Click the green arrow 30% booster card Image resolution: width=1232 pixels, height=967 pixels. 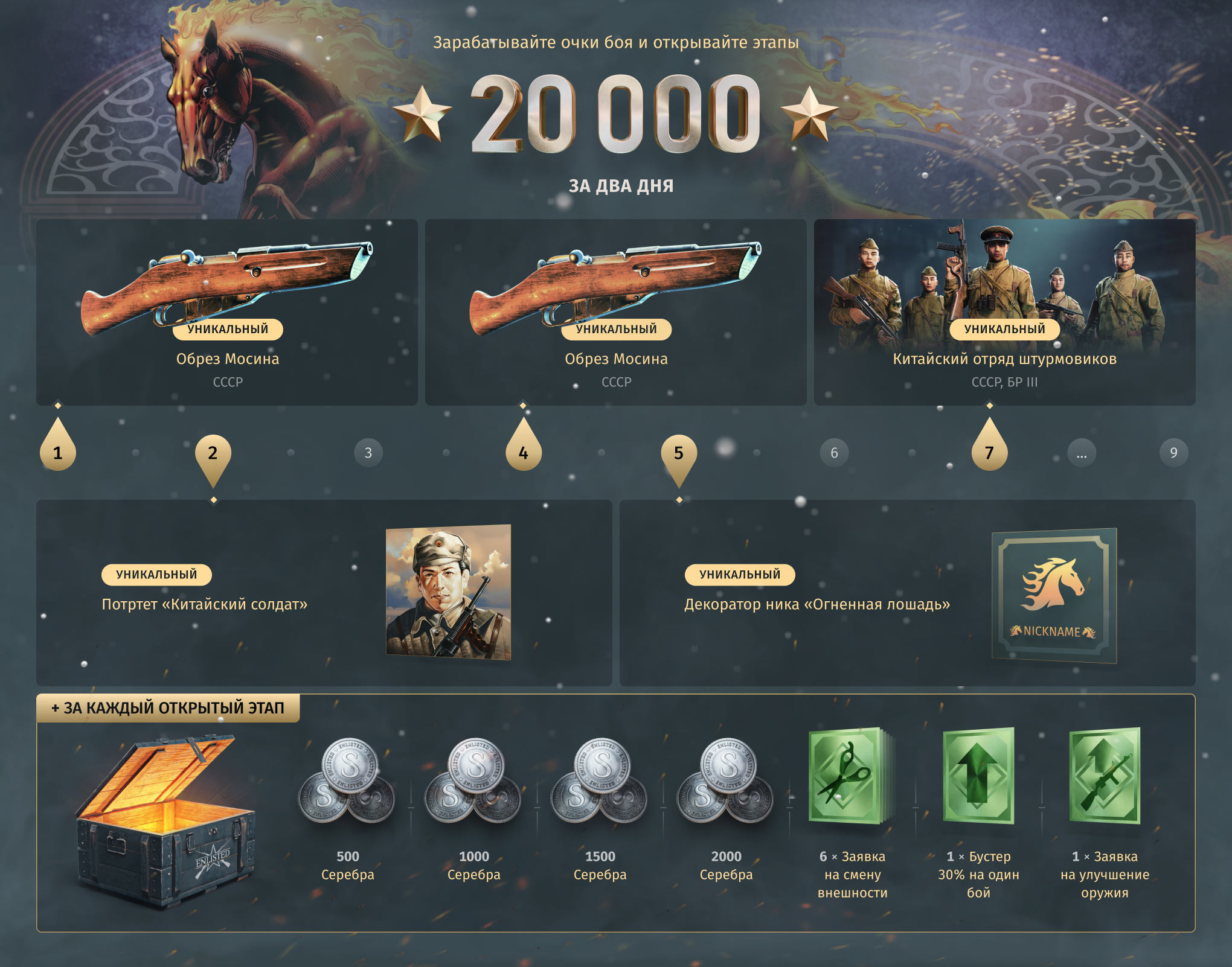(x=978, y=776)
